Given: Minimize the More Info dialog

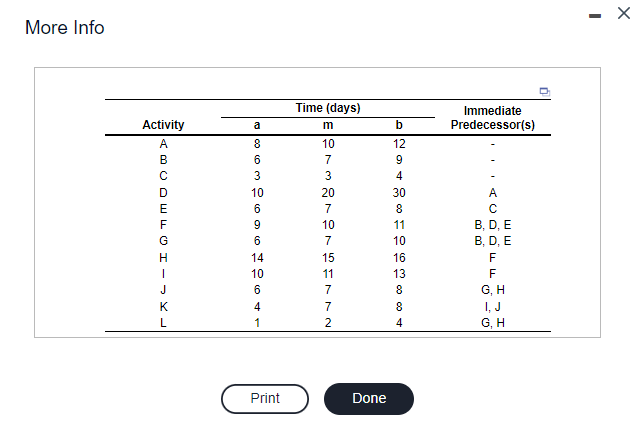Looking at the screenshot, I should click(x=594, y=16).
